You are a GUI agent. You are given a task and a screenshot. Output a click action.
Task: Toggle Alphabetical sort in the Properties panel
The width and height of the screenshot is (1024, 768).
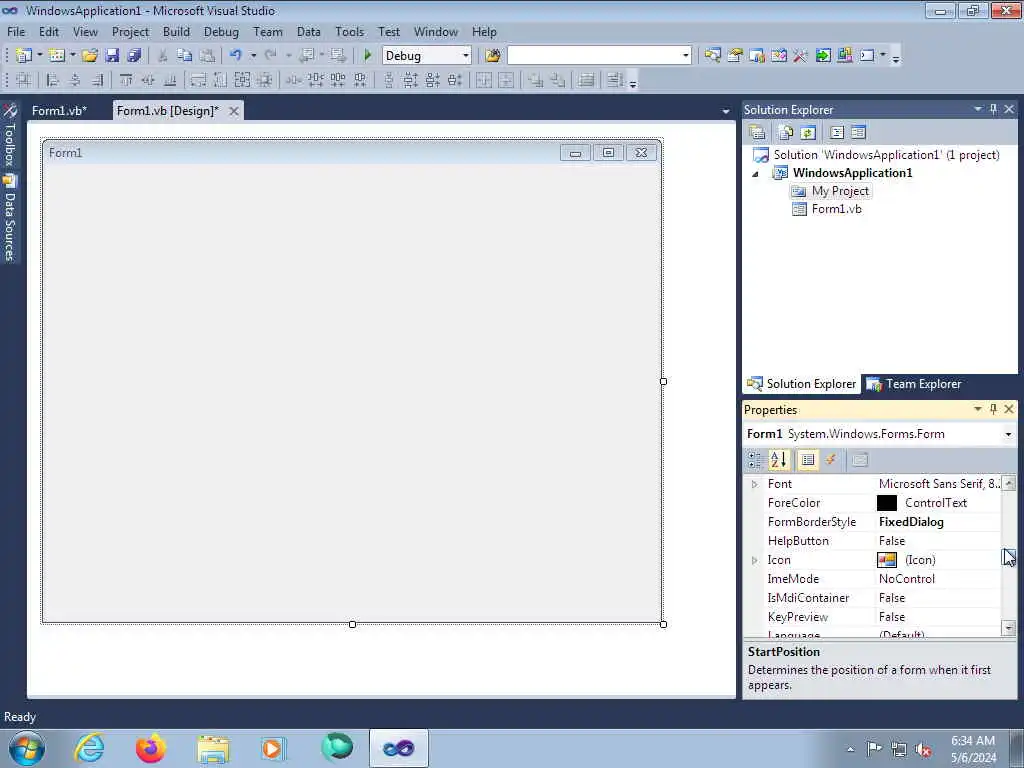click(779, 460)
